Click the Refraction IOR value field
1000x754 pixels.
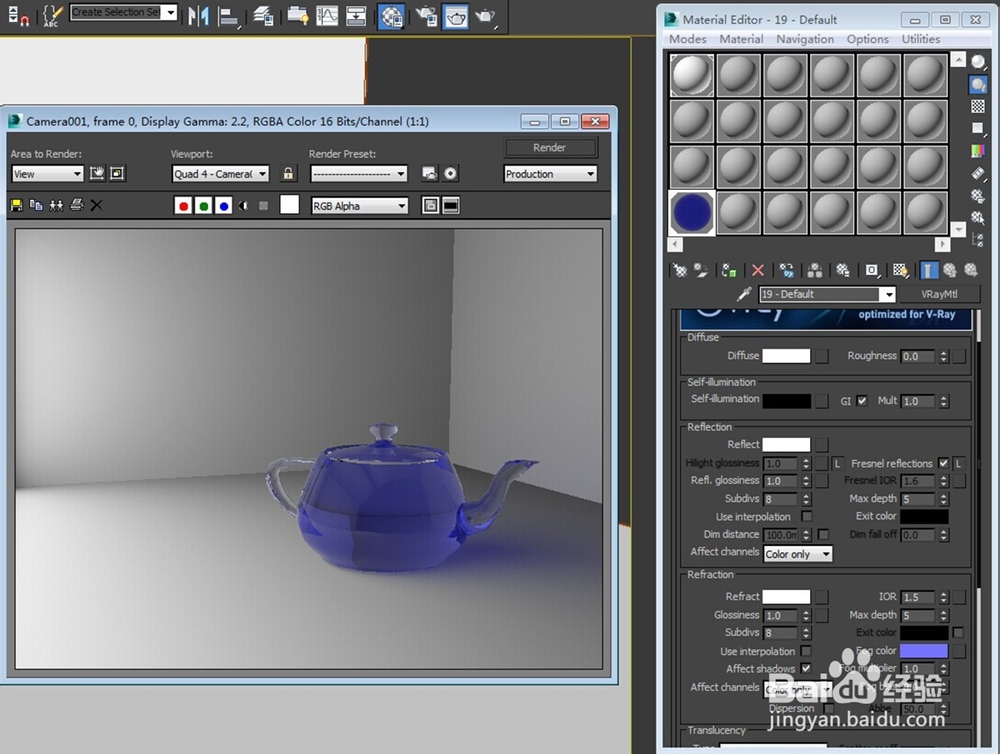pyautogui.click(x=918, y=597)
